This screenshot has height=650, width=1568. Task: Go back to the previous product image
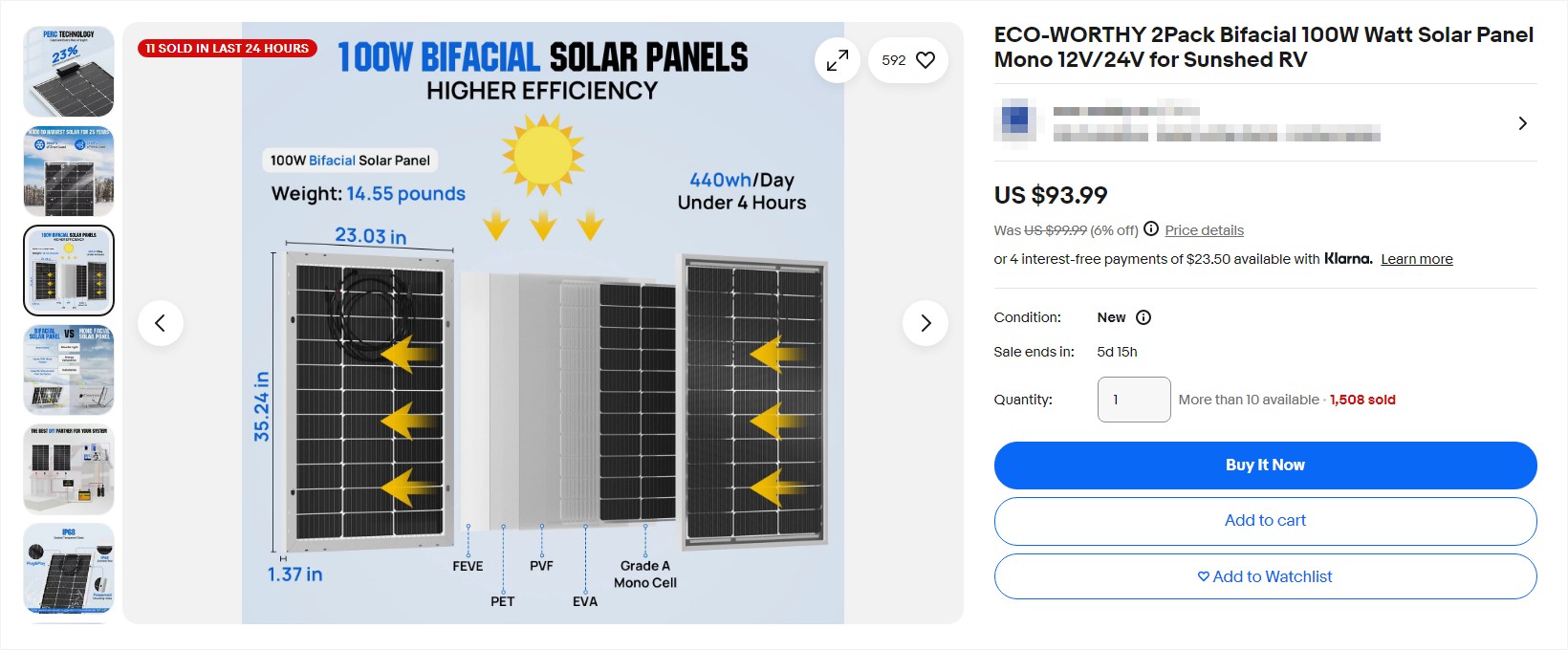pos(161,323)
